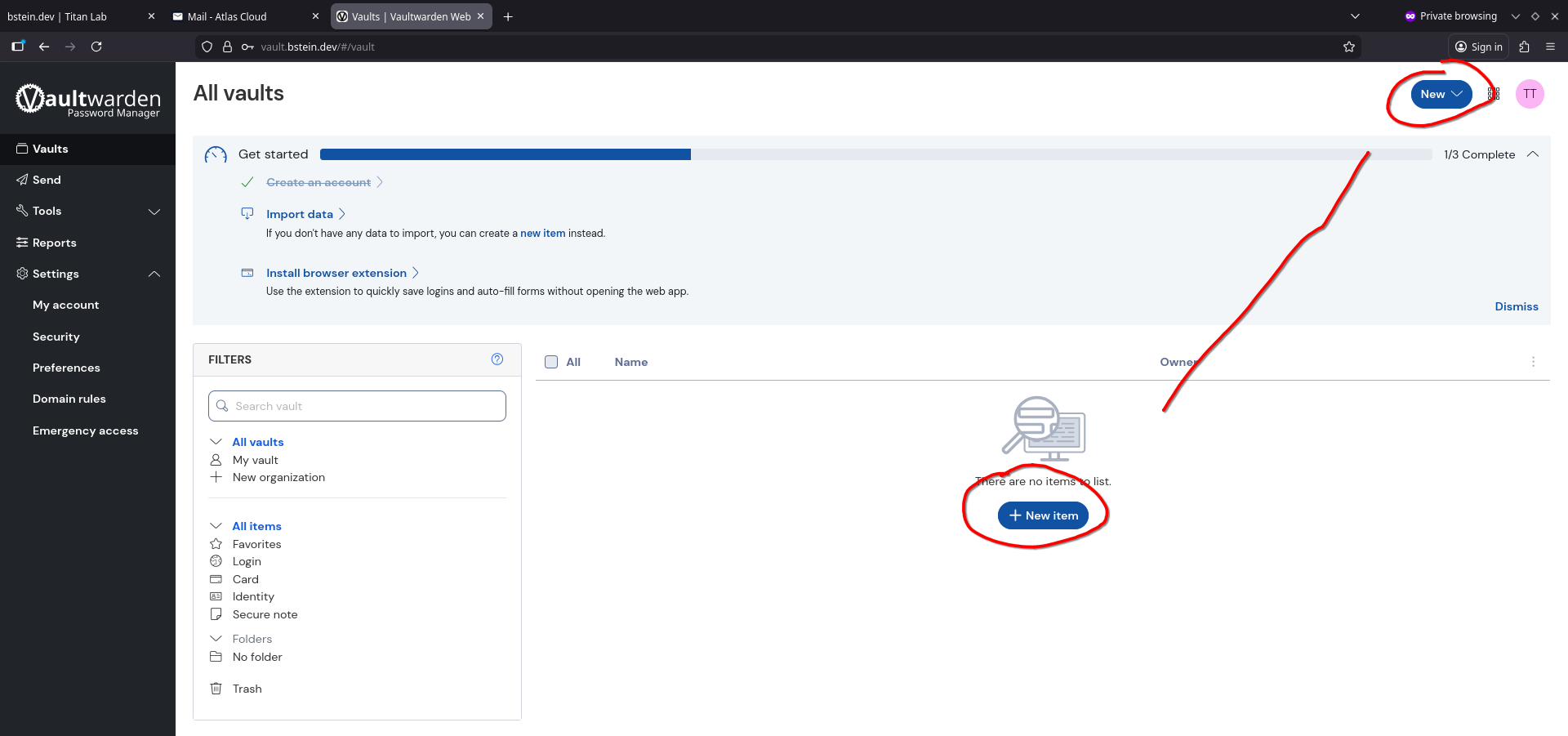The image size is (1568, 736).
Task: Open the New dropdown button
Action: [1441, 94]
